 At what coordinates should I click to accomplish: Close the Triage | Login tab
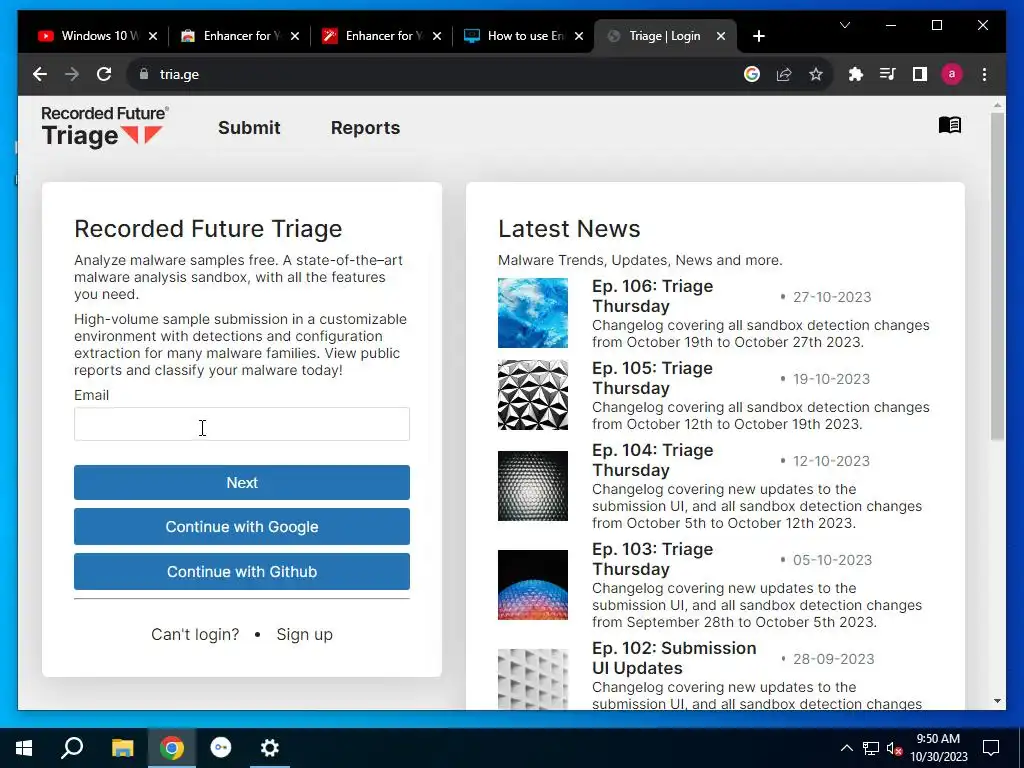[x=721, y=36]
